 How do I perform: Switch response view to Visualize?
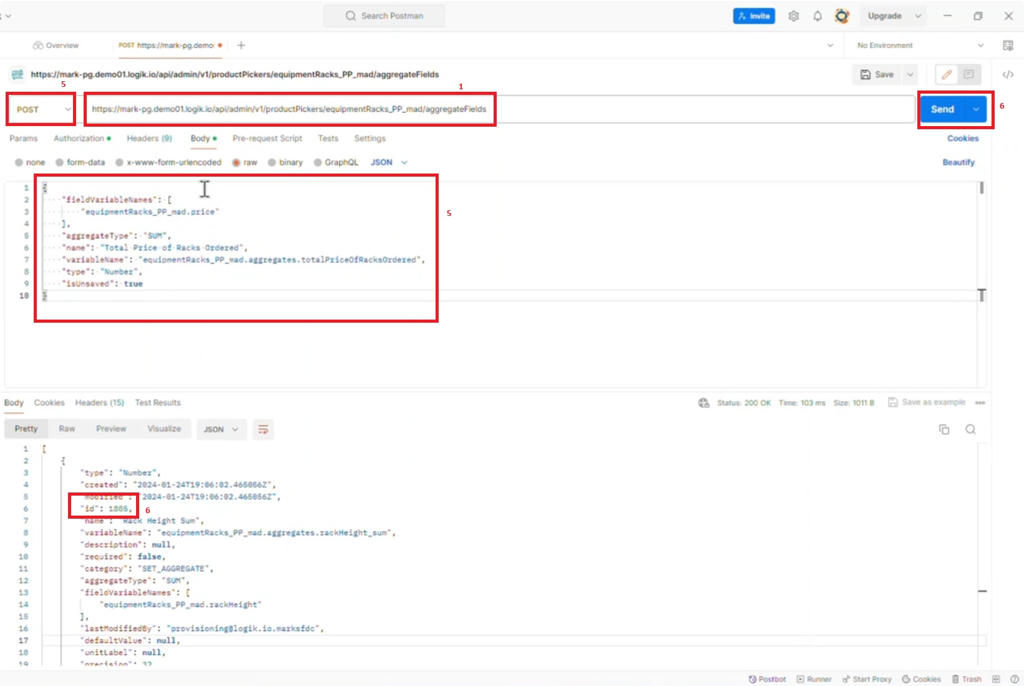pyautogui.click(x=164, y=429)
